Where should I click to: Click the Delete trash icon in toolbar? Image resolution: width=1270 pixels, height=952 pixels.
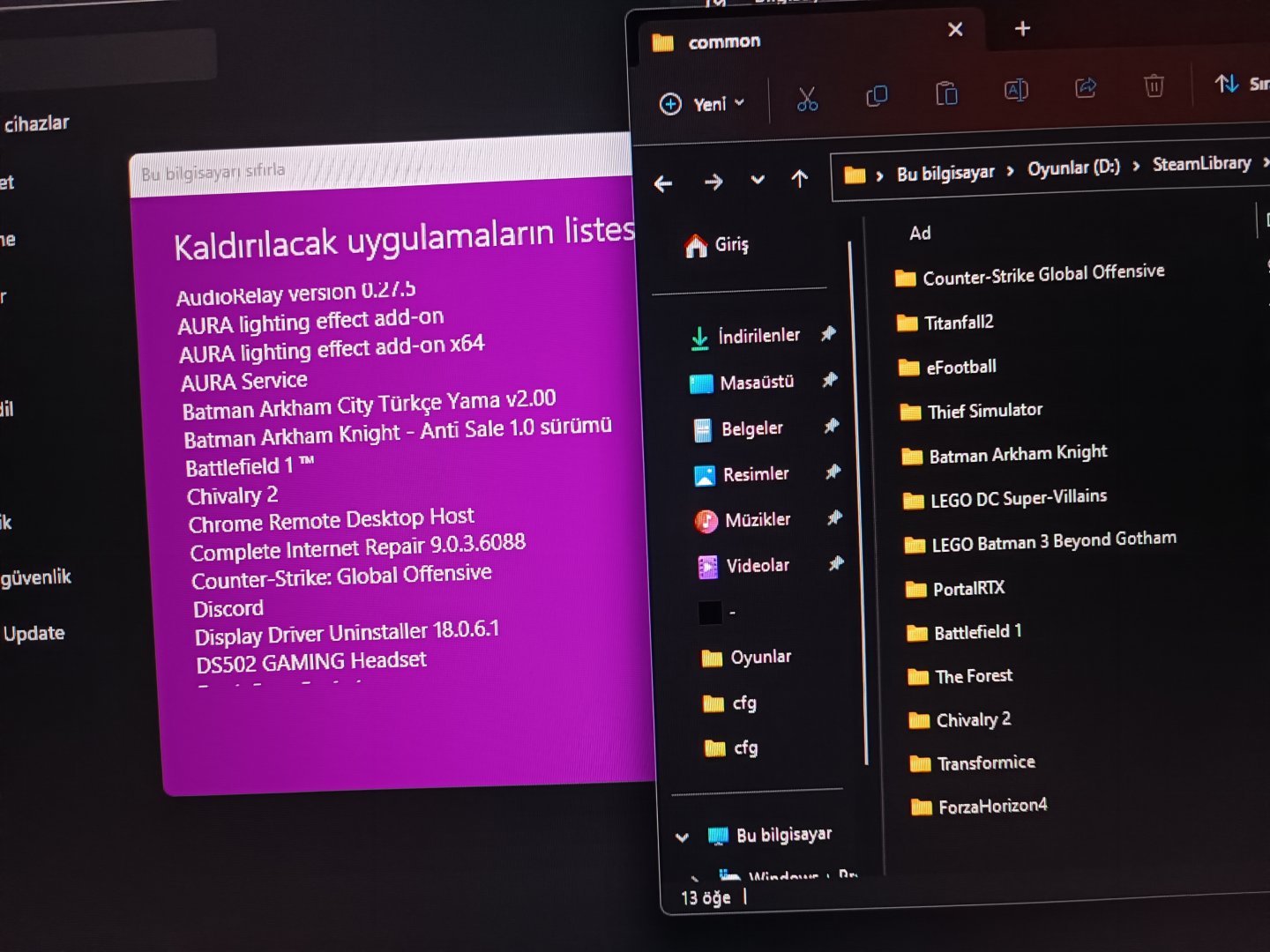[x=1154, y=85]
